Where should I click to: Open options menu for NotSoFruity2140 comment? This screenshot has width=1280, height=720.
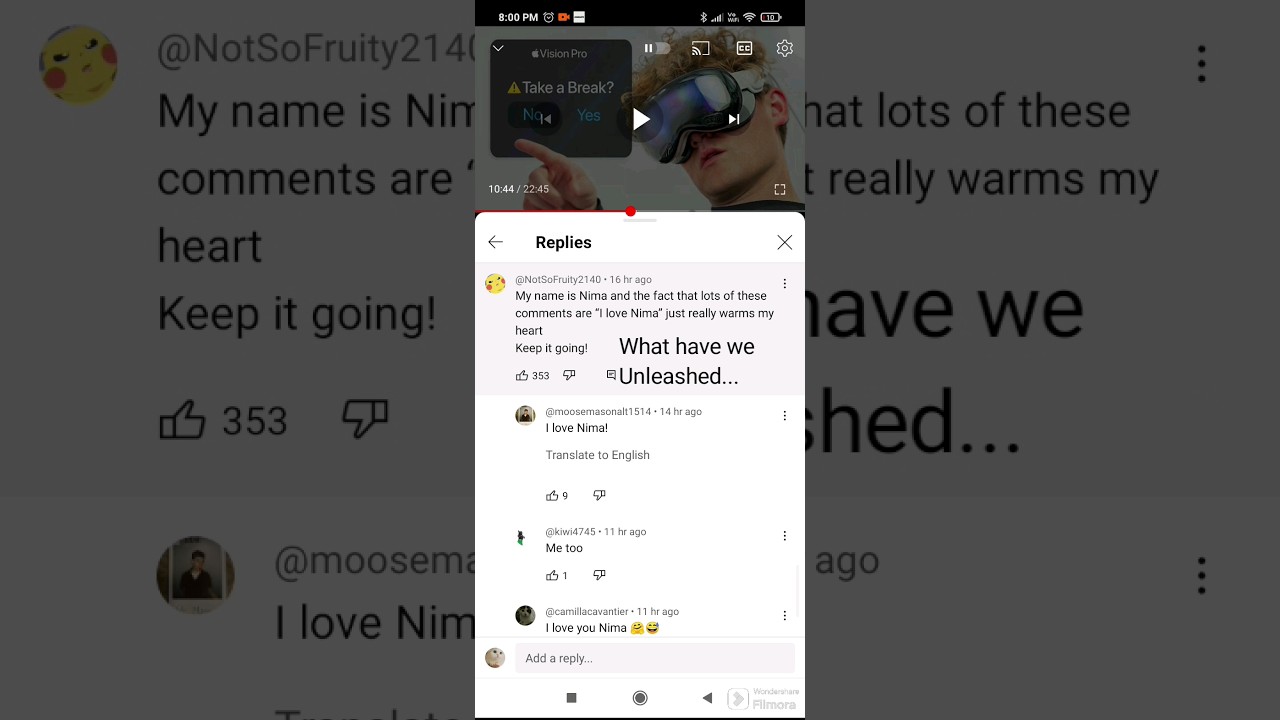(785, 284)
